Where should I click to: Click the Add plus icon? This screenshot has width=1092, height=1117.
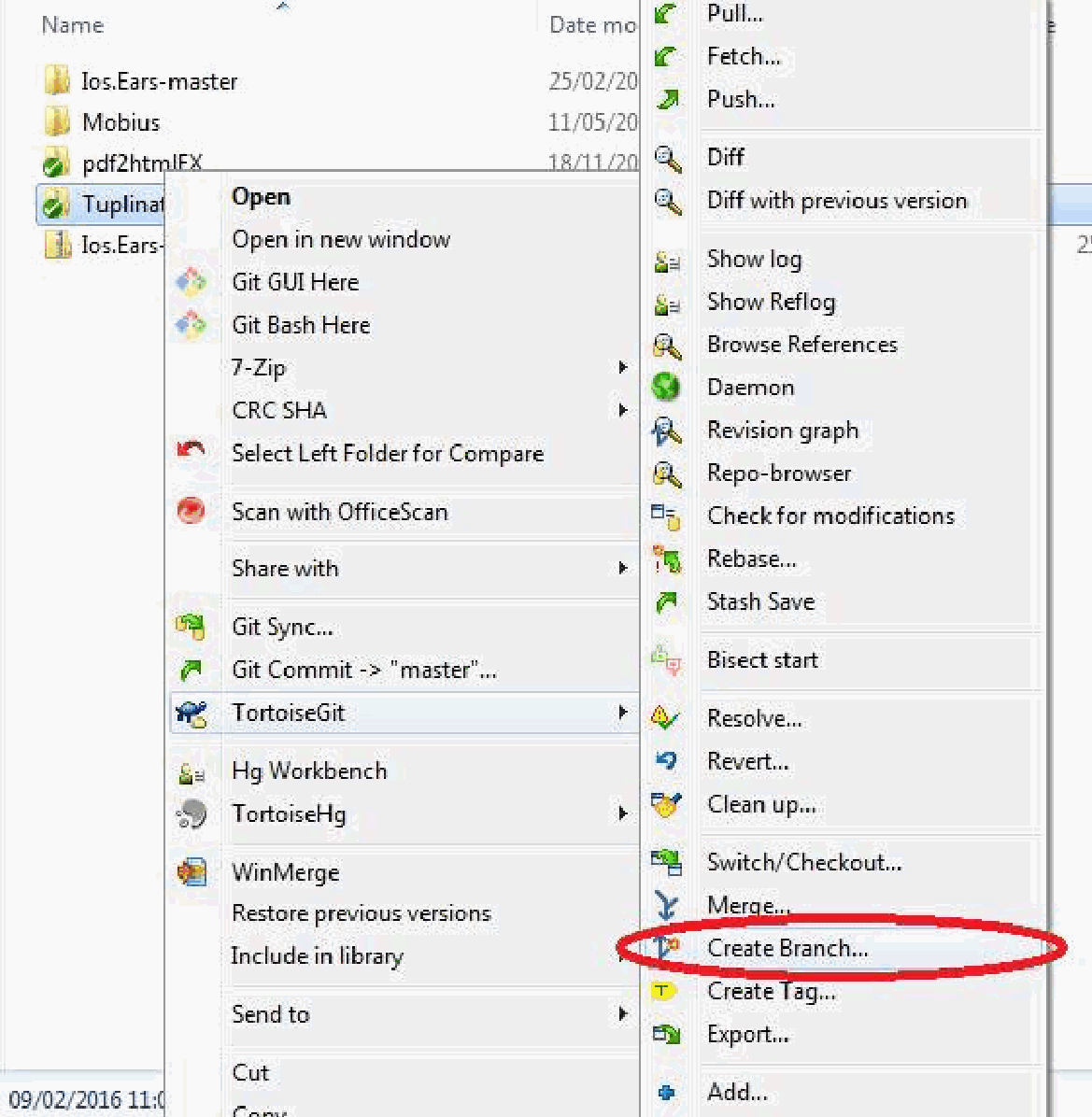click(x=666, y=1092)
